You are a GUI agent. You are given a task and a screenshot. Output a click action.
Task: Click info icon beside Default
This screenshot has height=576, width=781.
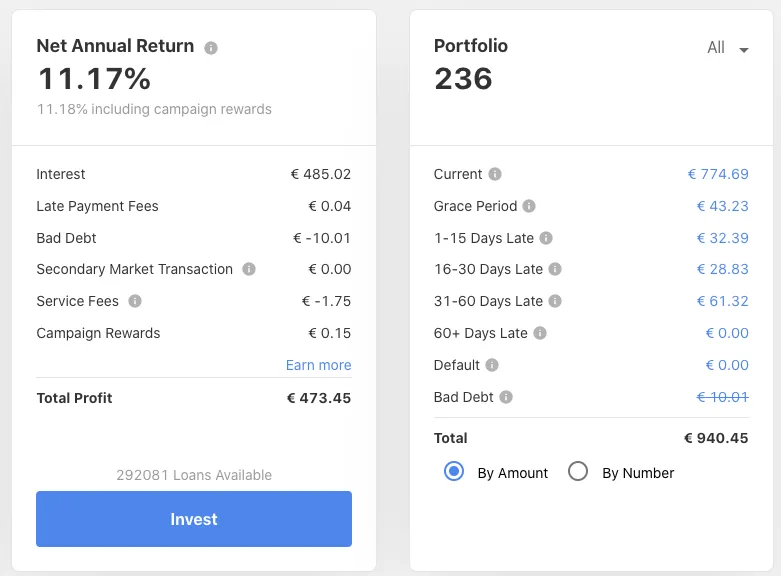coord(492,365)
